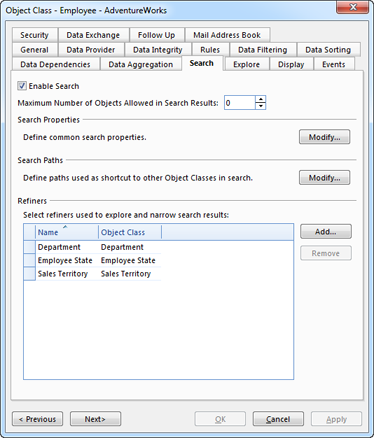Open the Follow Up tab

[x=156, y=35]
